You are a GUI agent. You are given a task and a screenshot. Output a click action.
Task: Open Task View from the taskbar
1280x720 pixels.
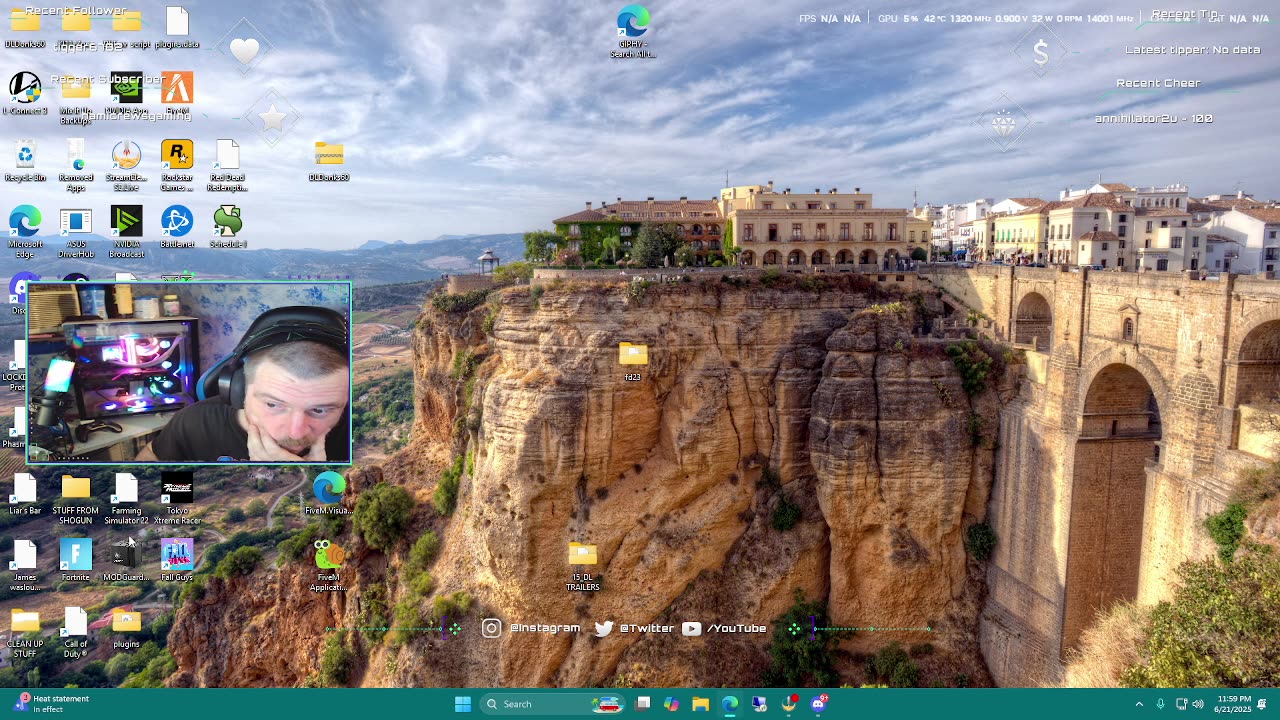pyautogui.click(x=643, y=704)
